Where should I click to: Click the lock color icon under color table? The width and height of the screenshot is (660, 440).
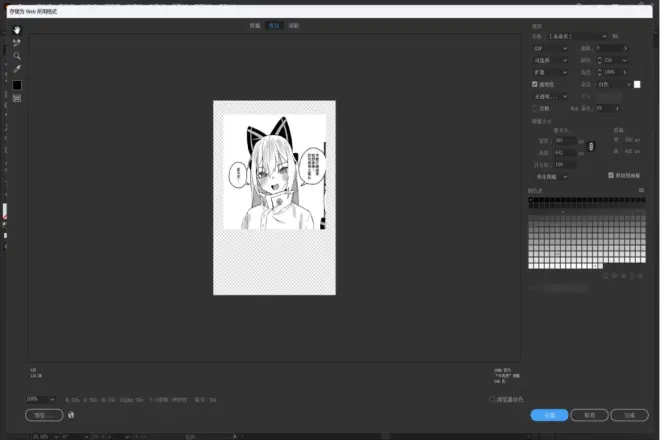pyautogui.click(x=623, y=276)
